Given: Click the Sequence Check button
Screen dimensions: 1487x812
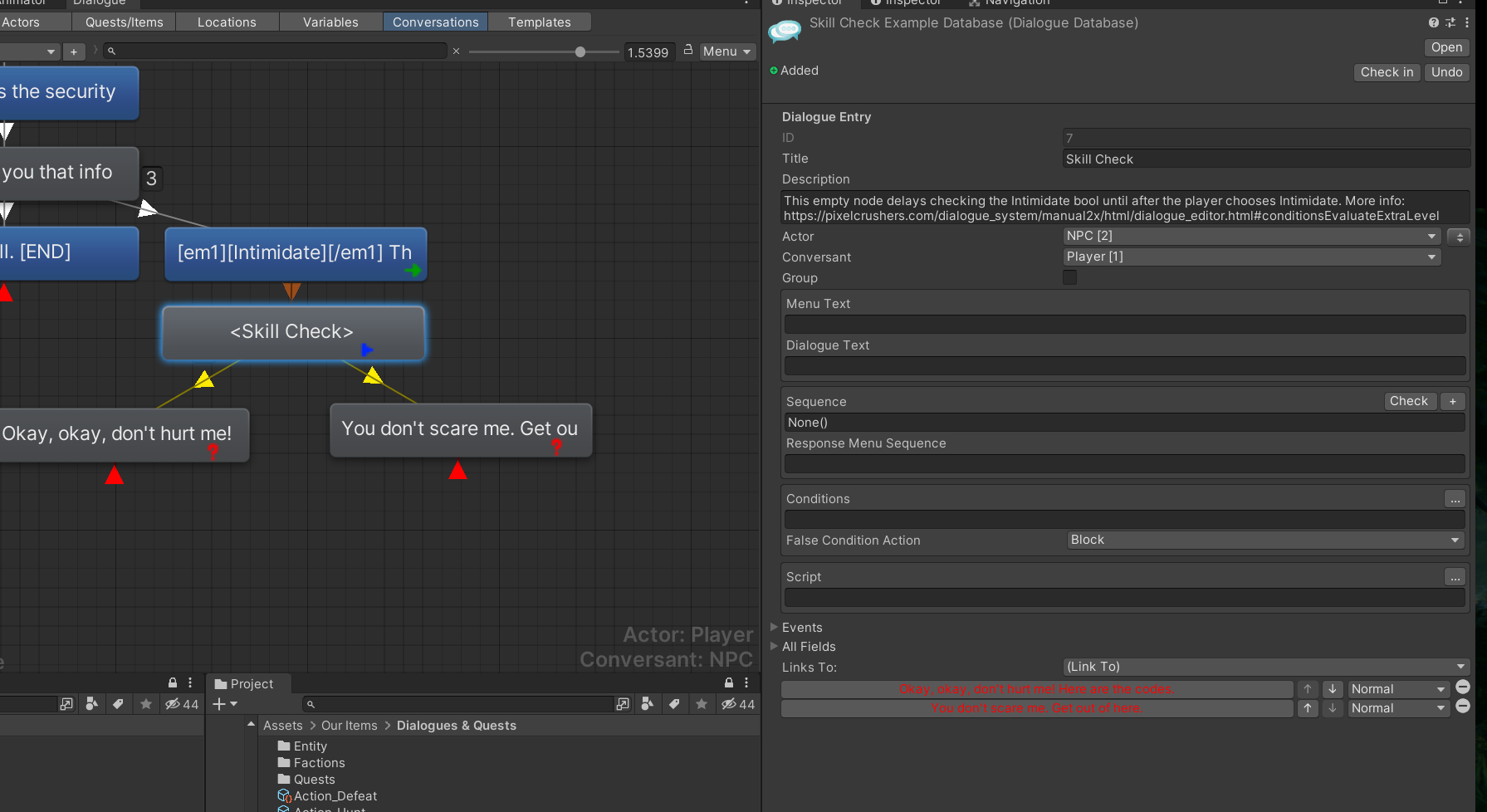Looking at the screenshot, I should (1409, 401).
